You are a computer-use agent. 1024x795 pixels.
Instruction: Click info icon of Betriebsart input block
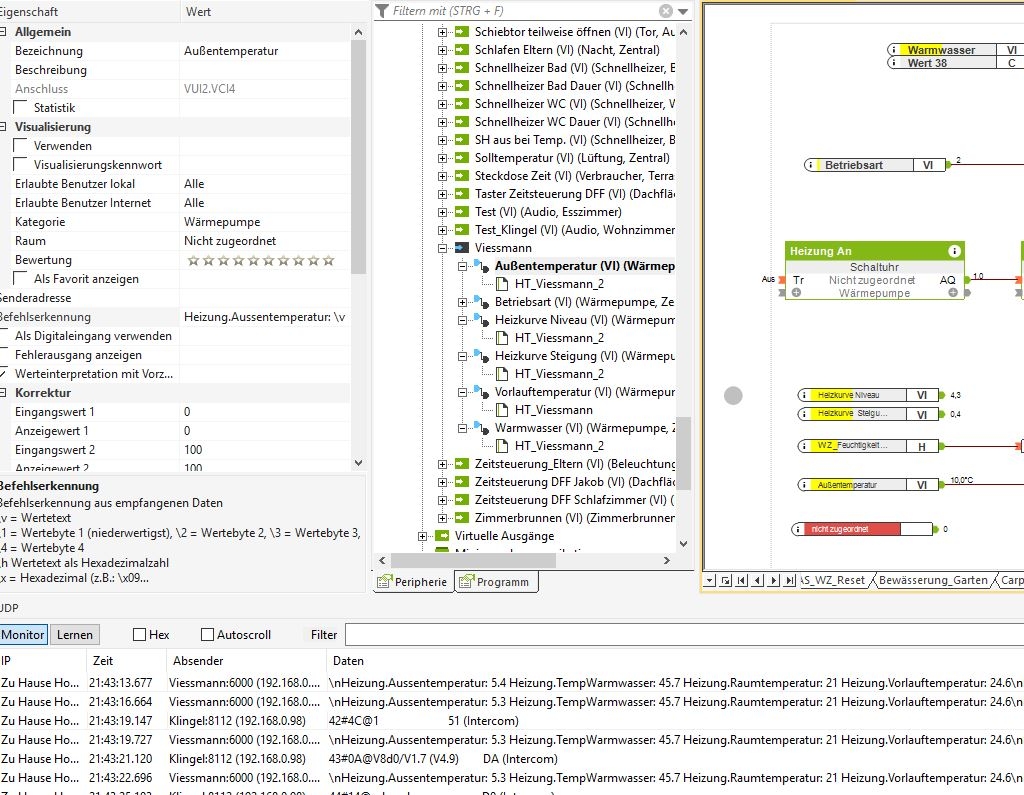pyautogui.click(x=812, y=165)
